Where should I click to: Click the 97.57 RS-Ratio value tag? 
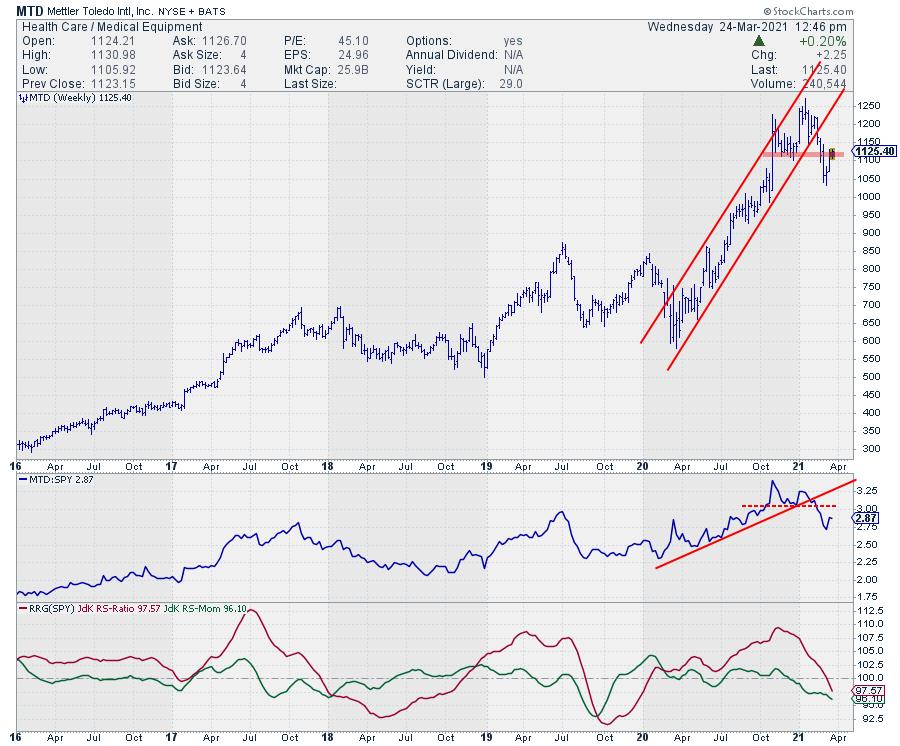pyautogui.click(x=866, y=691)
